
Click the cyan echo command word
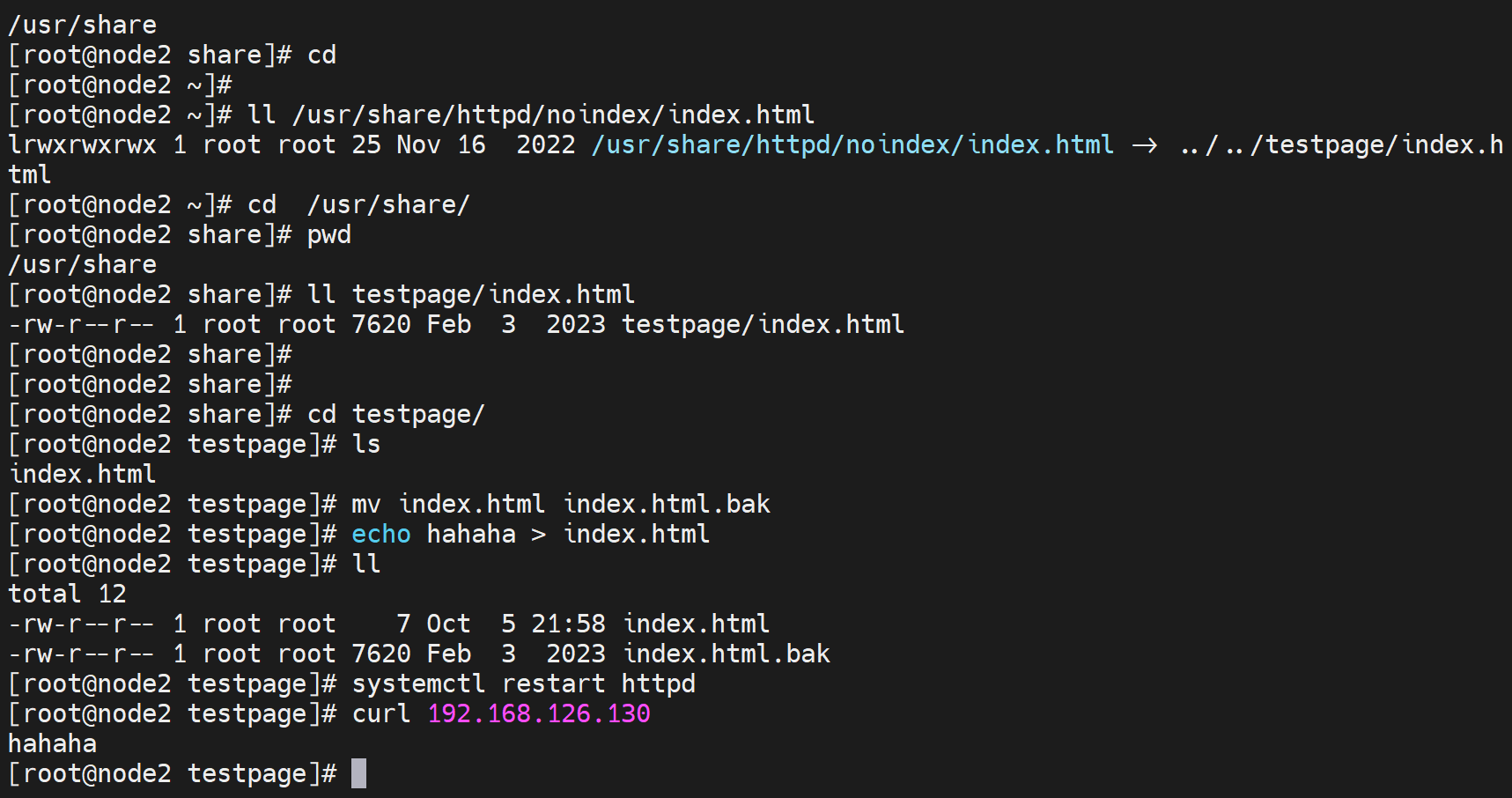[x=380, y=534]
